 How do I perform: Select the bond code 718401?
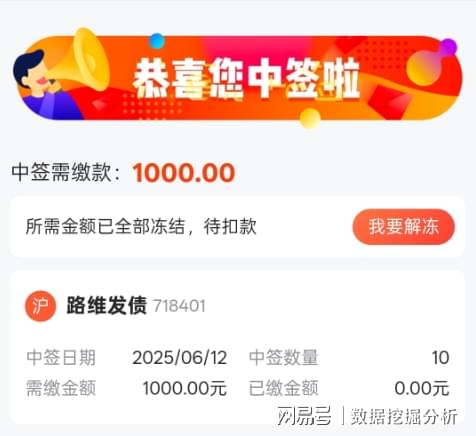[x=179, y=306]
